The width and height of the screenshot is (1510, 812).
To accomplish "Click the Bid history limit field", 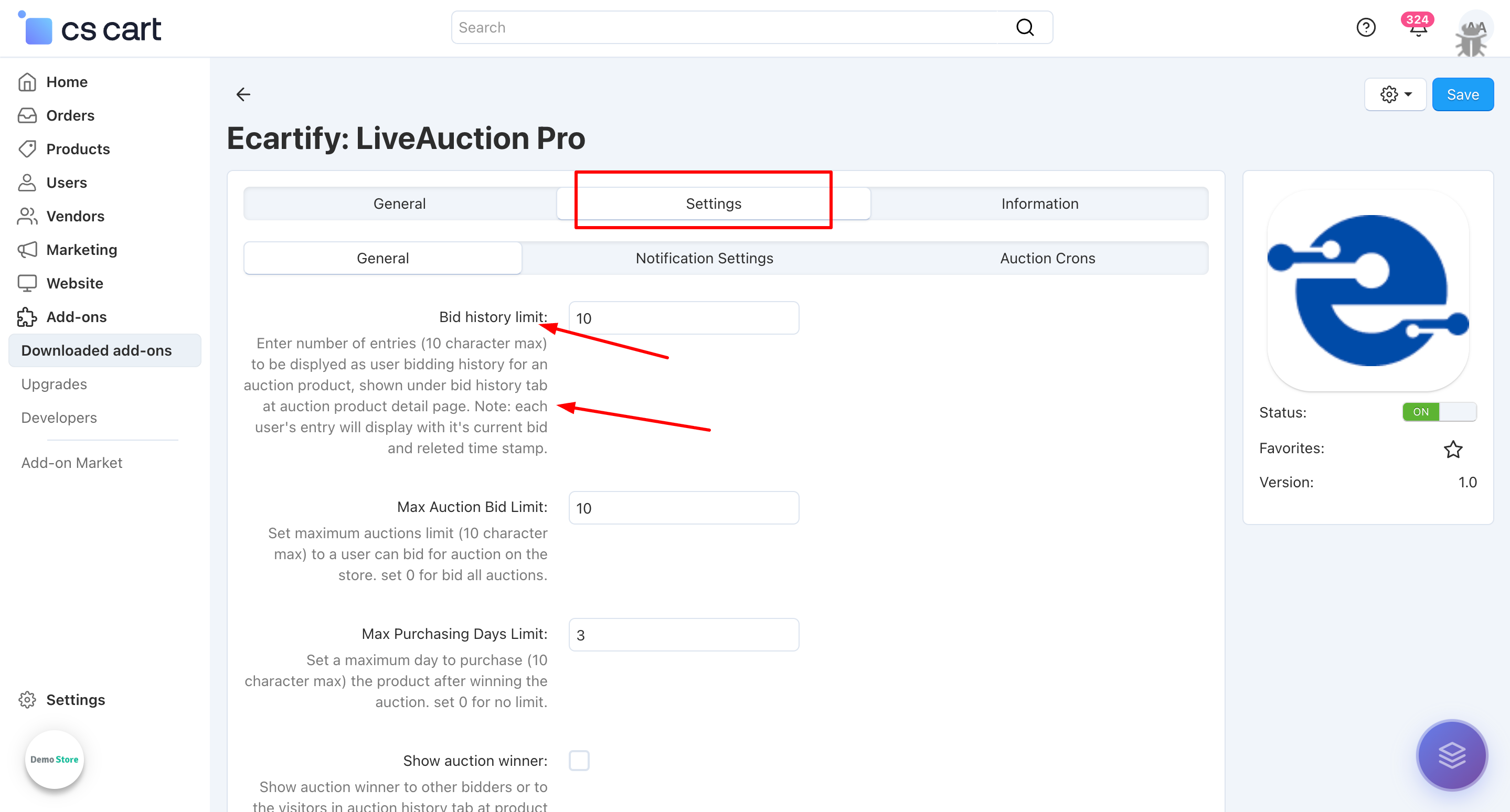I will click(684, 318).
